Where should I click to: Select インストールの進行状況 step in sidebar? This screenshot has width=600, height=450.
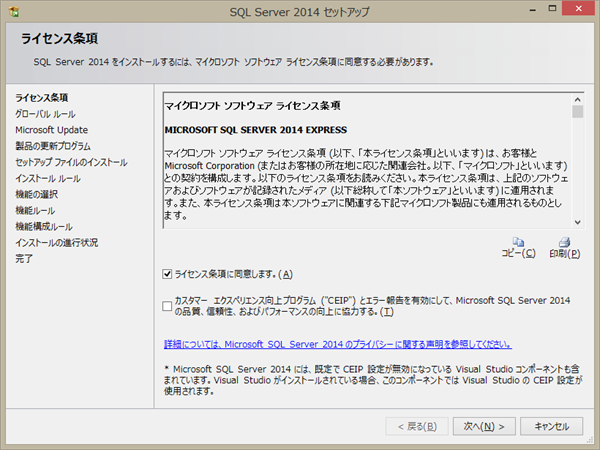(56, 242)
